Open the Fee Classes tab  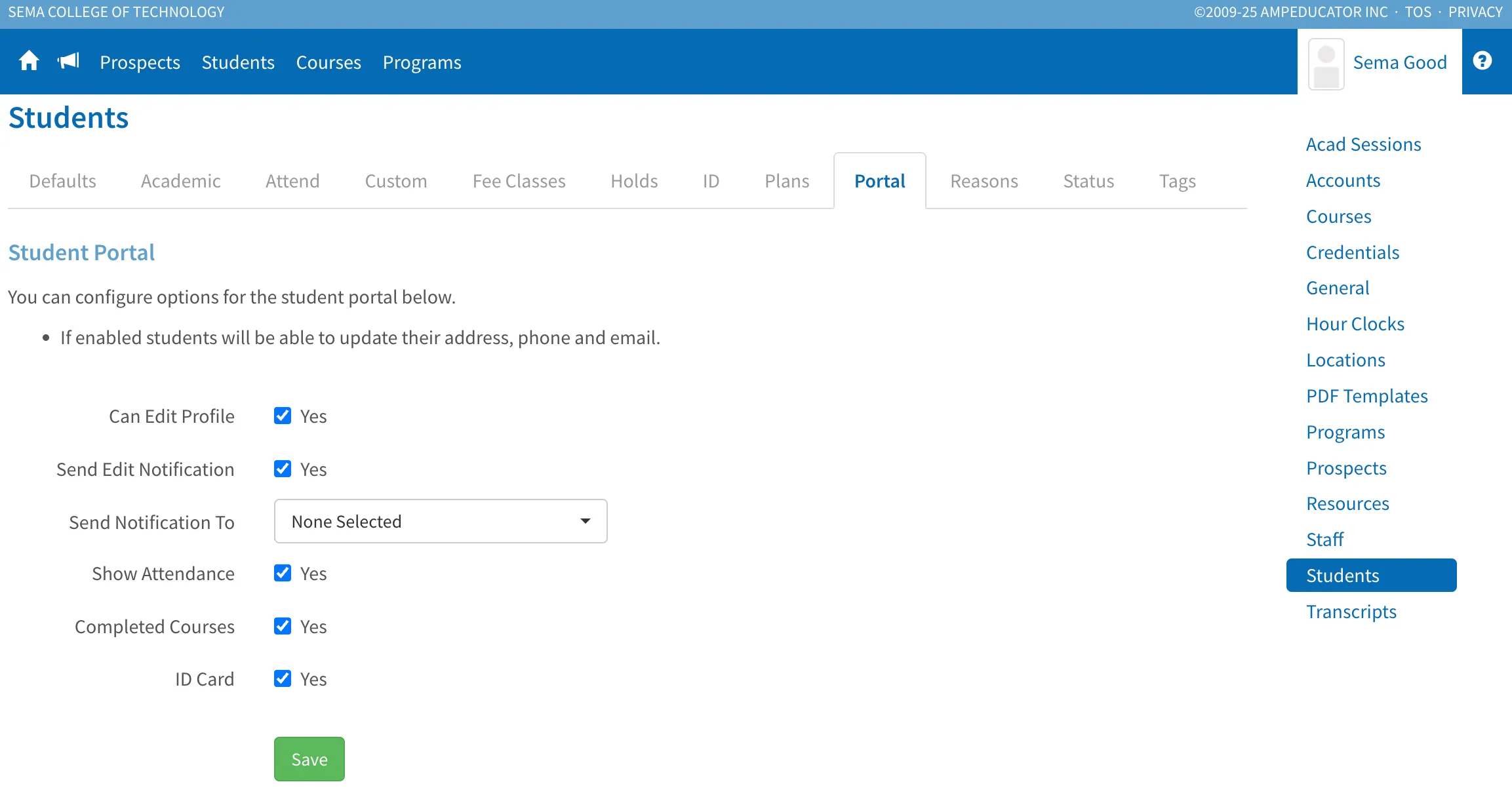pos(519,181)
